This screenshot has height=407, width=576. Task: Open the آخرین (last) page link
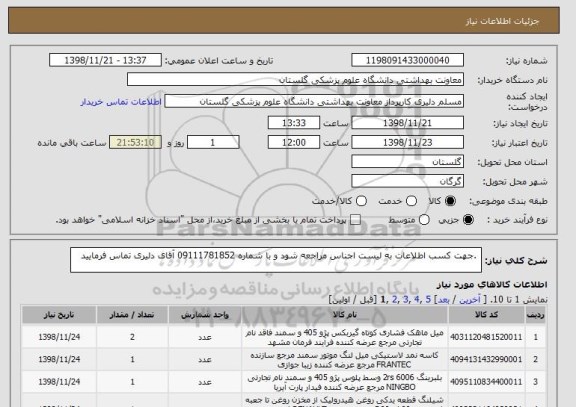point(470,299)
